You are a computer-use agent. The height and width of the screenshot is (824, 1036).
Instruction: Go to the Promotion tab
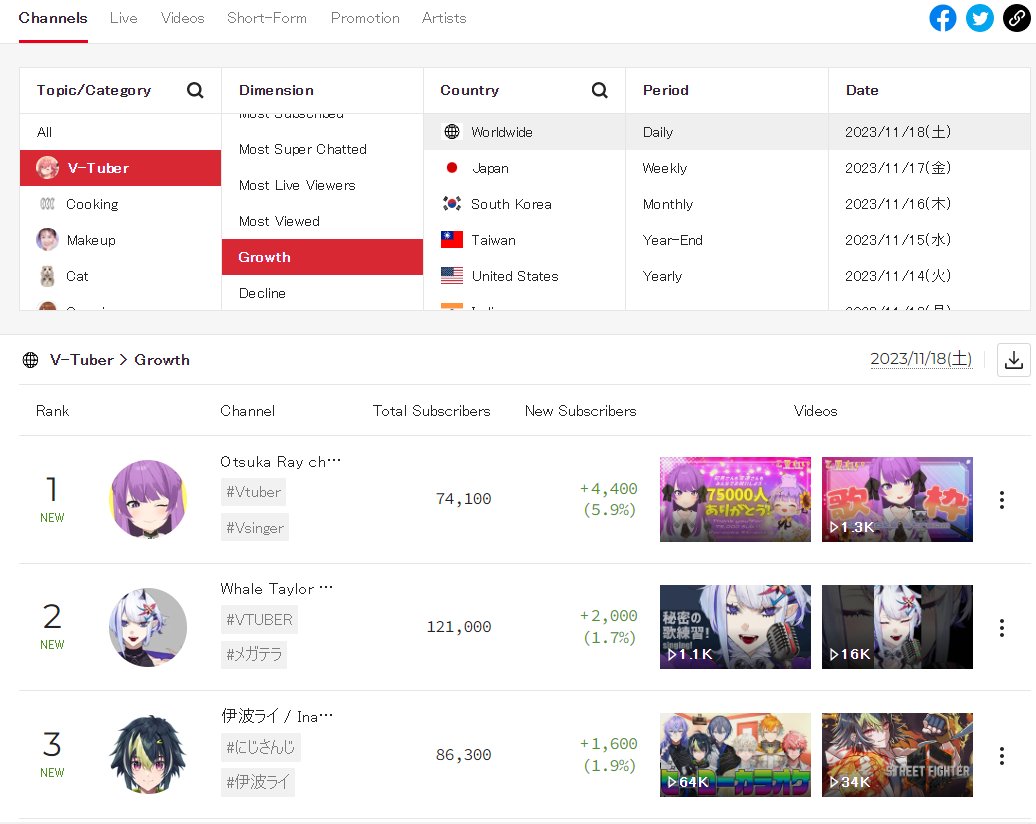(365, 19)
